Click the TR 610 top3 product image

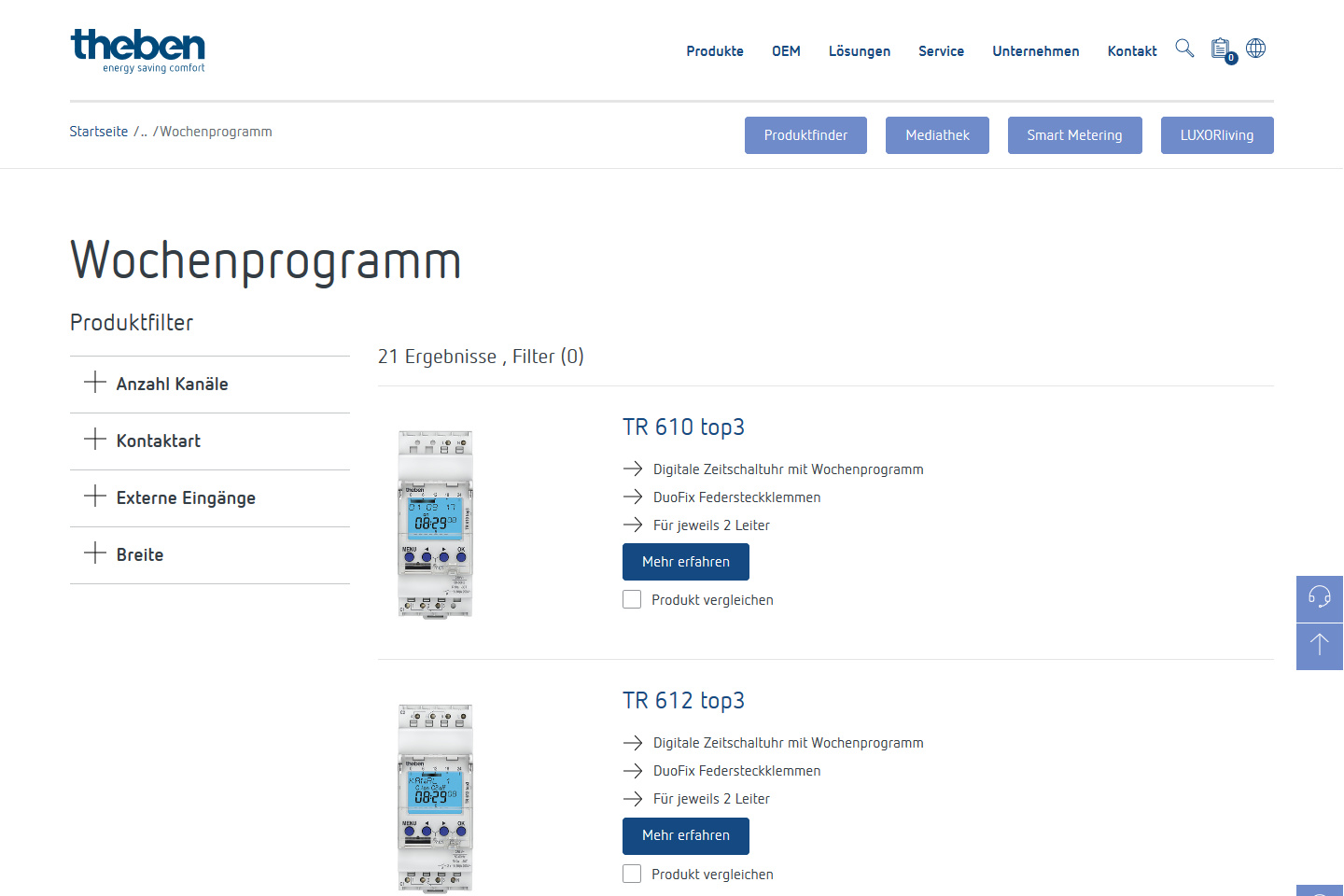tap(436, 524)
